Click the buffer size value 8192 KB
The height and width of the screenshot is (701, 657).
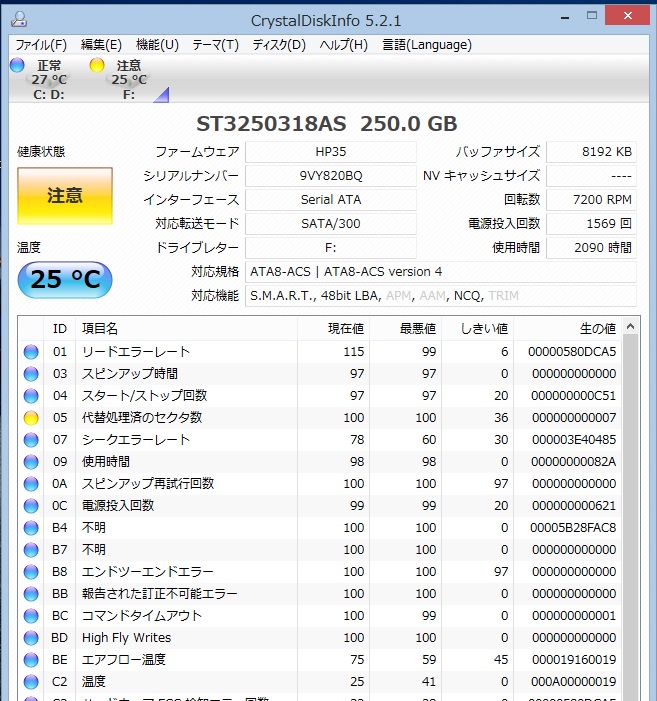point(591,152)
